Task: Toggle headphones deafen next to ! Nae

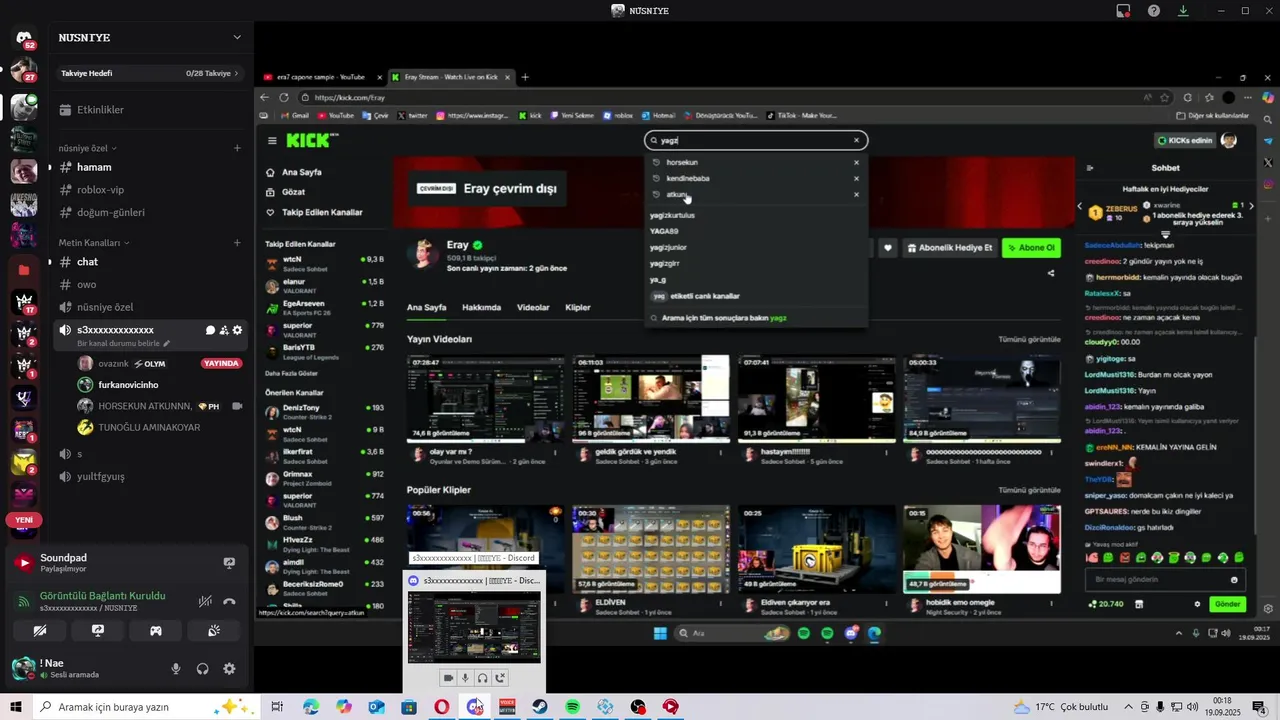Action: [203, 669]
